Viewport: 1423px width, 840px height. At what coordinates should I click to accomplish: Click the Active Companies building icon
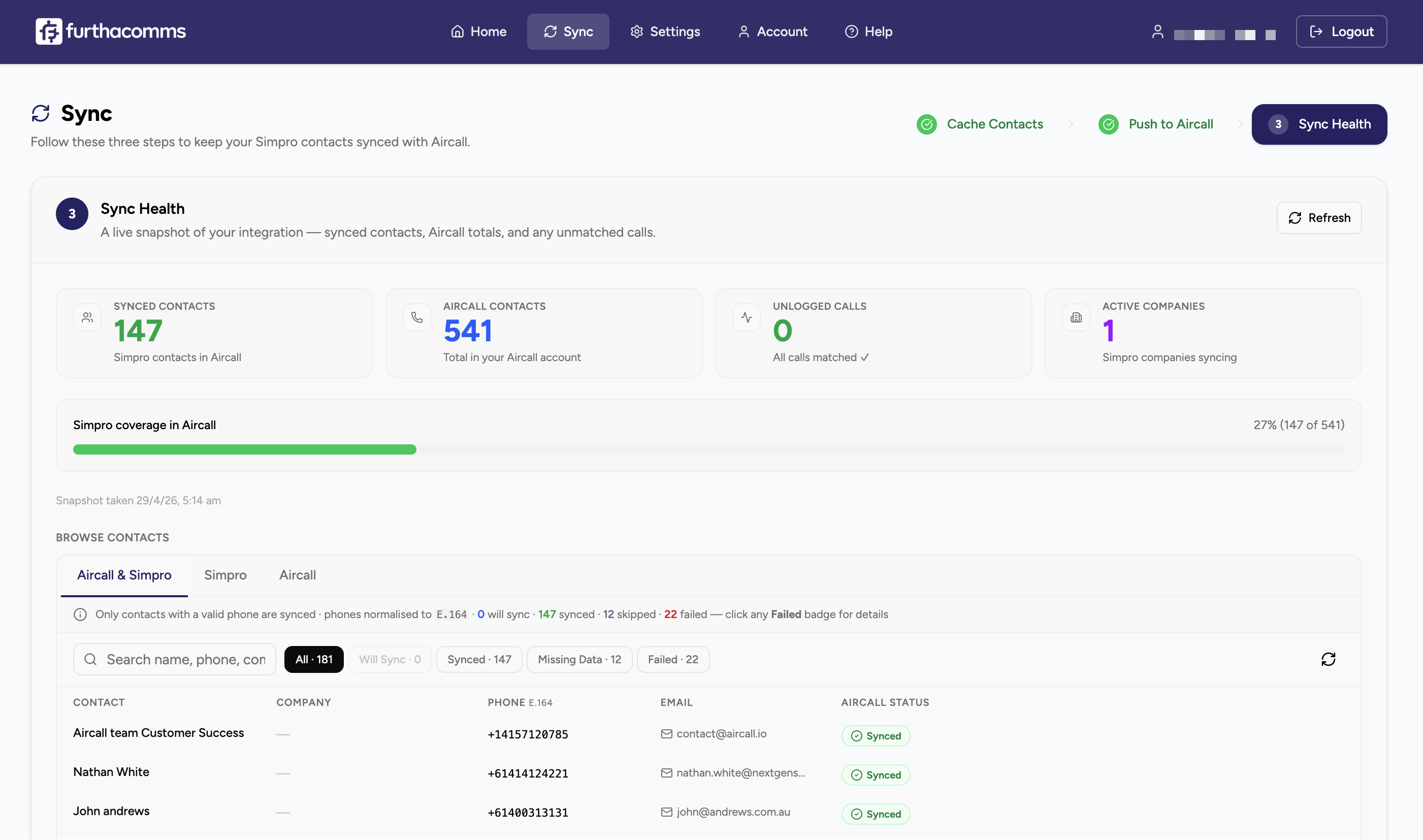(1076, 317)
